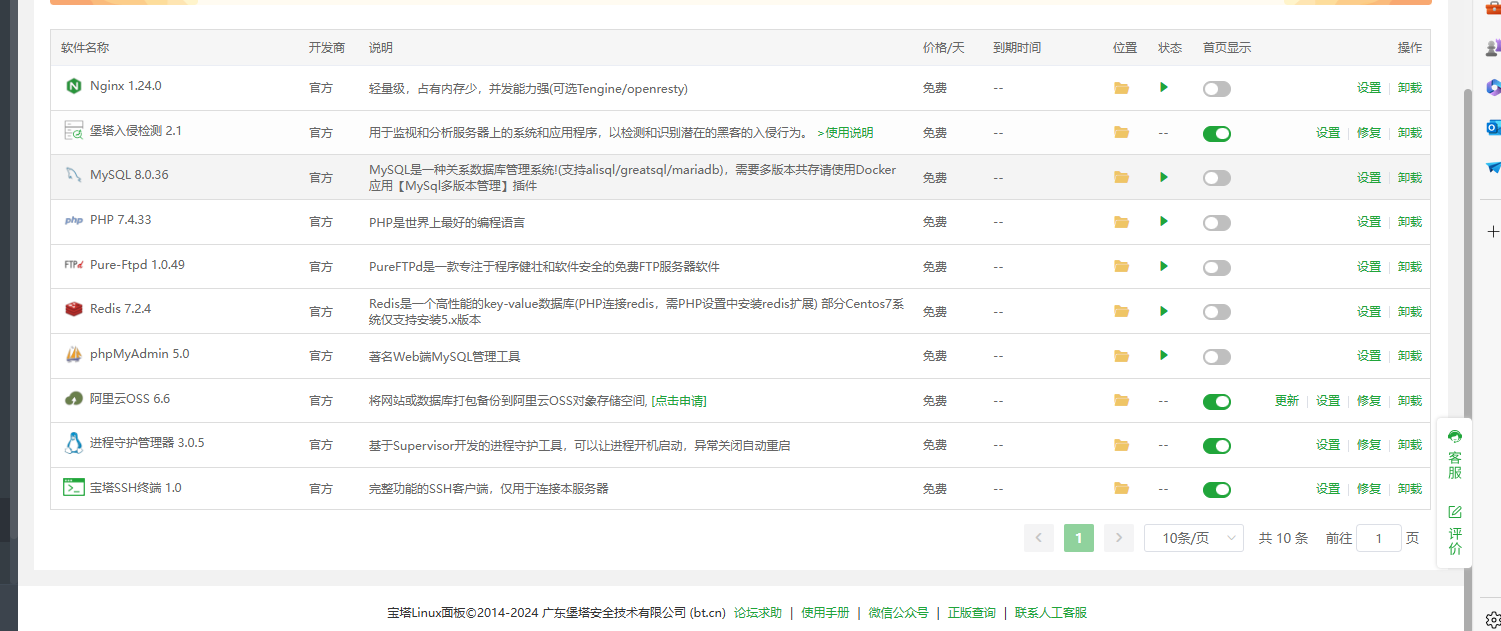Open 正版查询 footer link
This screenshot has width=1501, height=631.
(972, 613)
